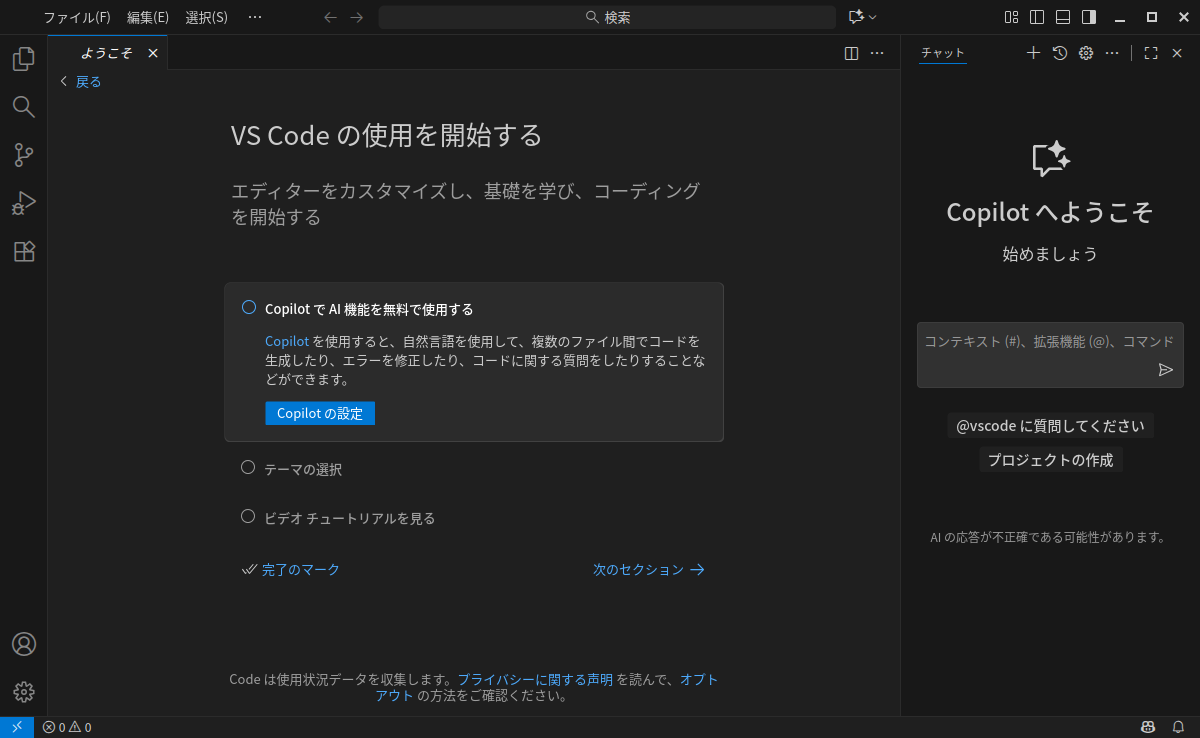Go forward with the navigation right arrow
This screenshot has height=738, width=1200.
(x=357, y=17)
